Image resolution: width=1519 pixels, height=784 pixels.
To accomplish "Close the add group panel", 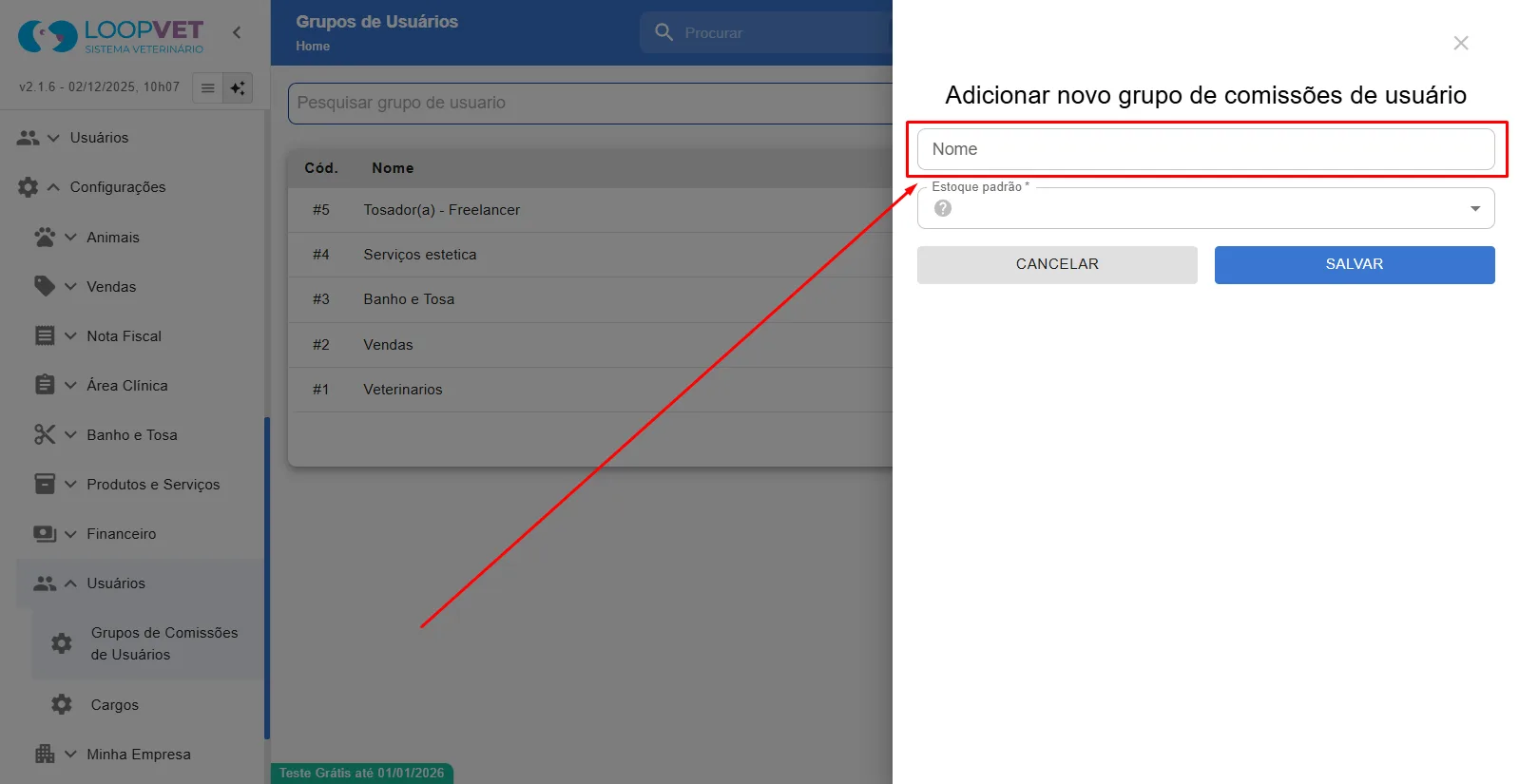I will click(x=1461, y=43).
